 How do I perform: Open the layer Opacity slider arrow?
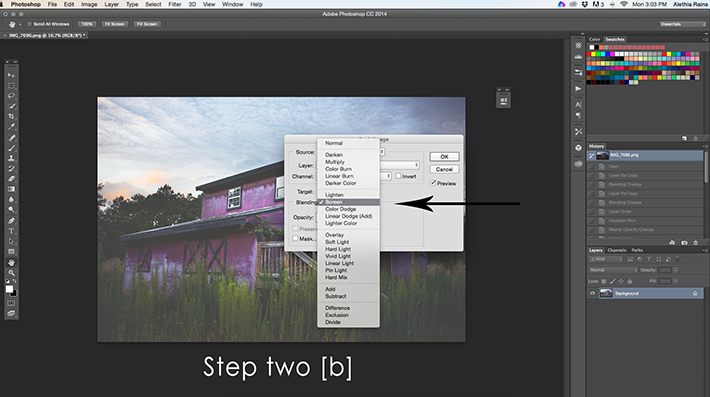click(676, 270)
